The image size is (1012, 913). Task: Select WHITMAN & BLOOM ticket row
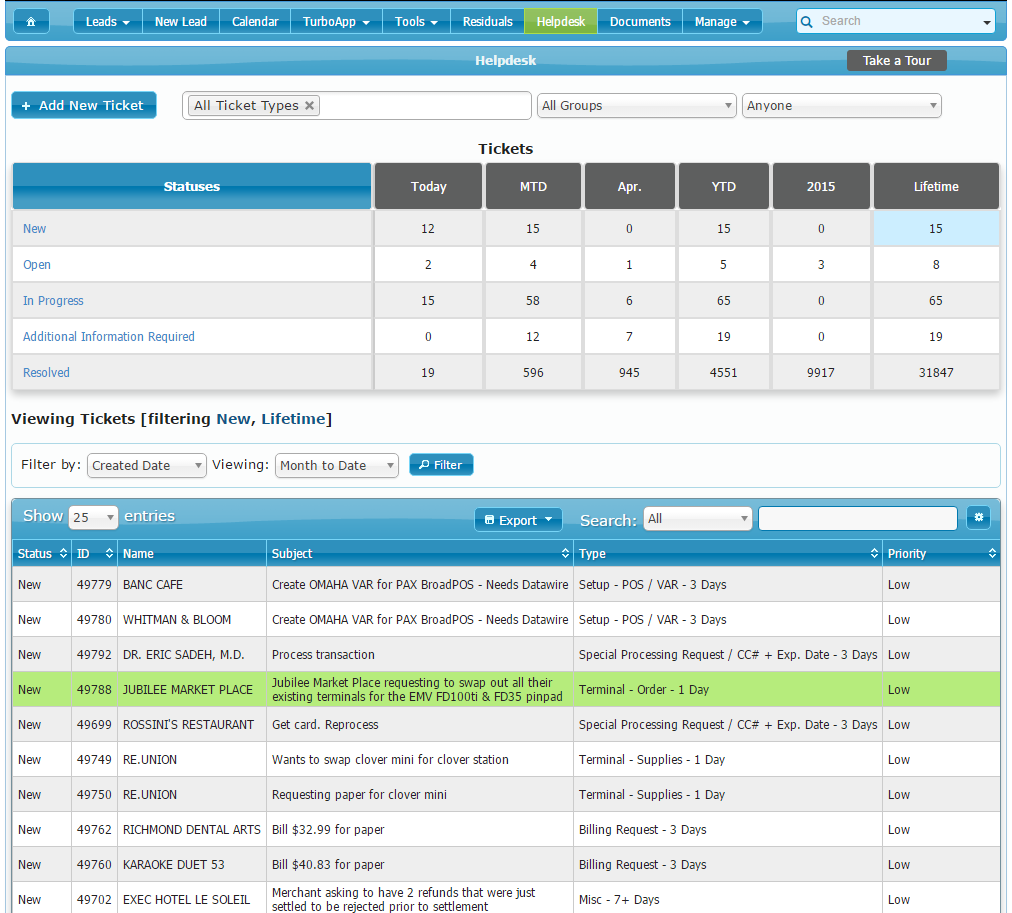(506, 619)
